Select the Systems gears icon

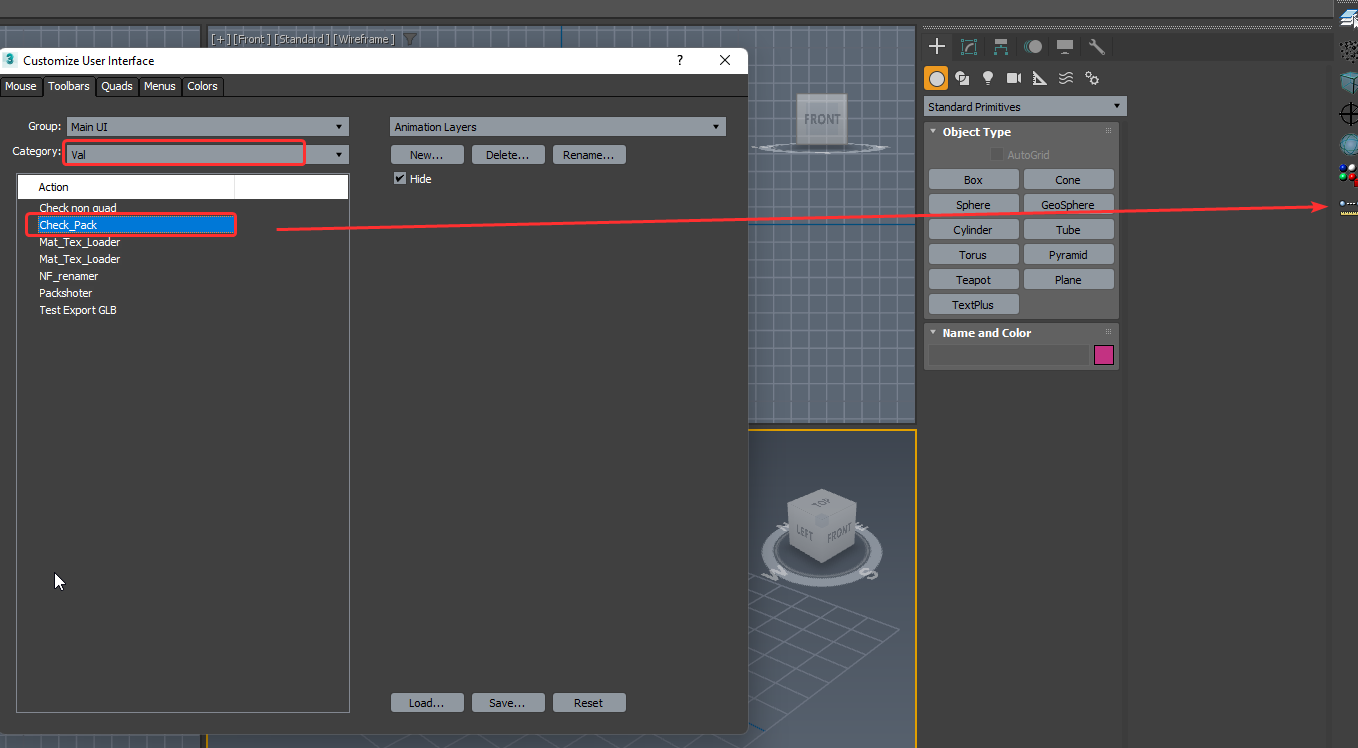coord(1092,78)
